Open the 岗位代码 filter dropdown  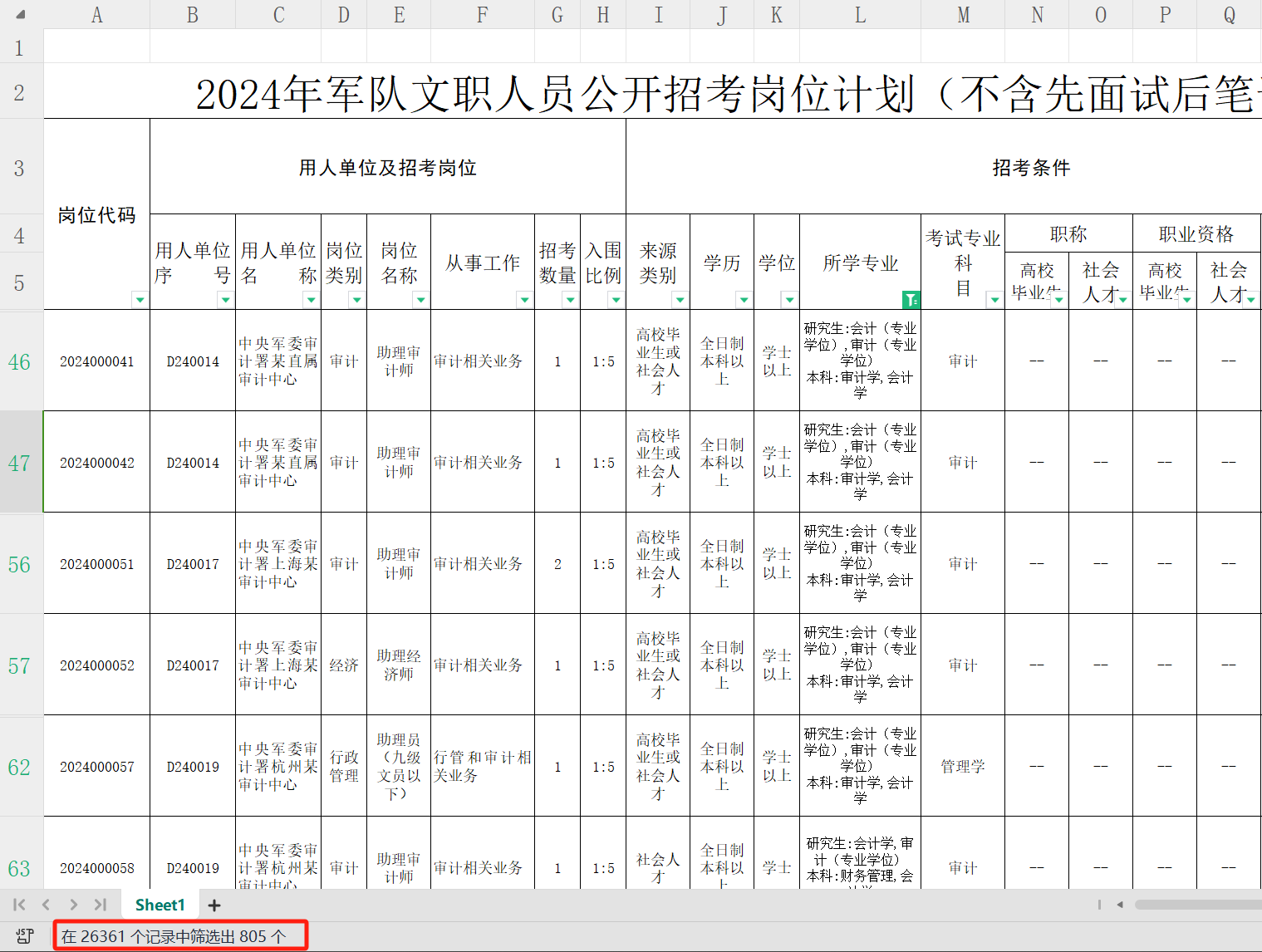pos(140,300)
